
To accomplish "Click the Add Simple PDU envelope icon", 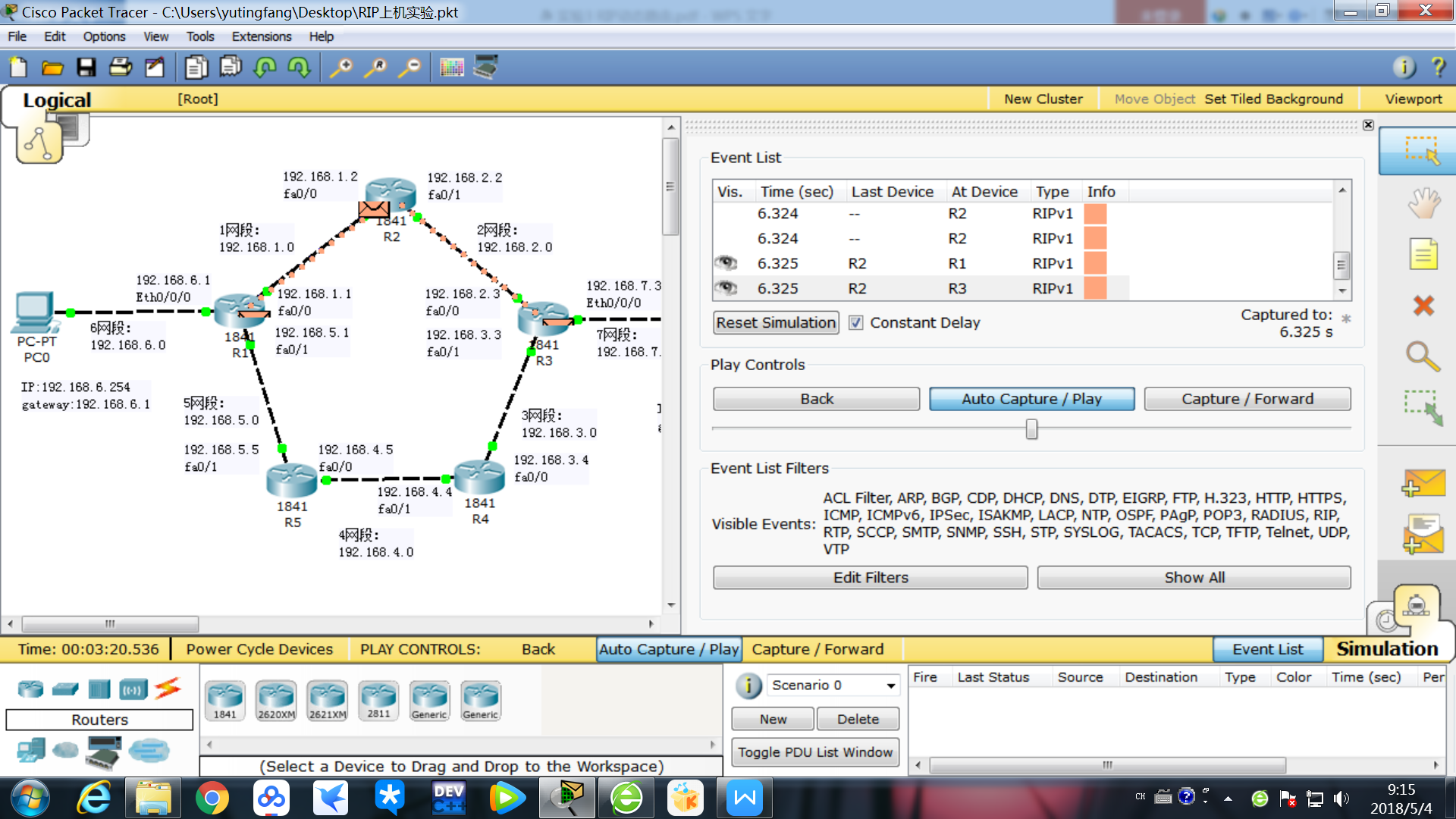I will point(1423,483).
